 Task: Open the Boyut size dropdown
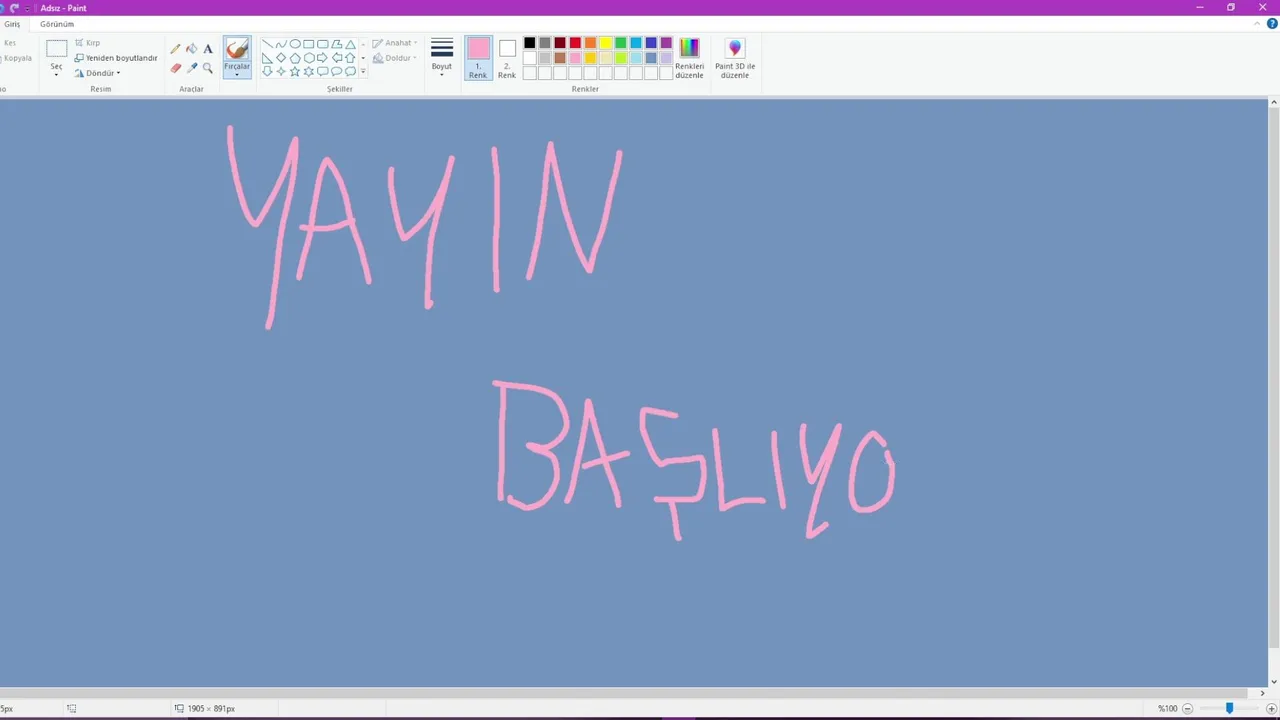[442, 58]
